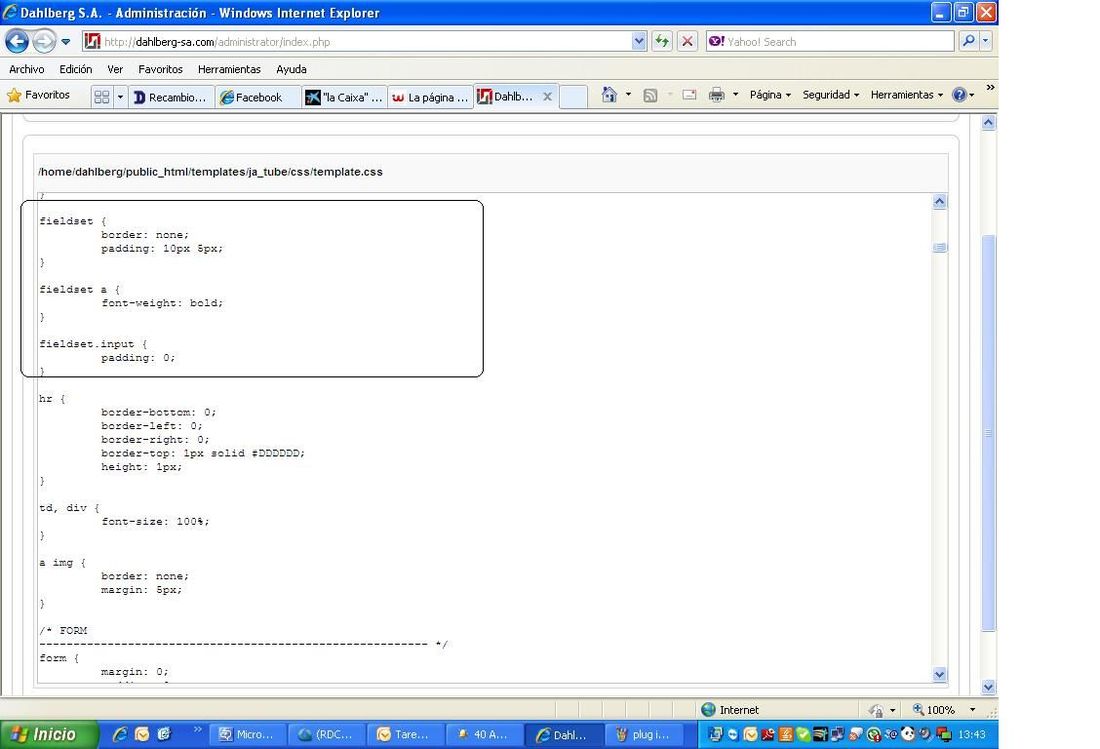Screen dimensions: 1100x749
Task: Launch Internet Explorer from quick launch
Action: point(120,734)
